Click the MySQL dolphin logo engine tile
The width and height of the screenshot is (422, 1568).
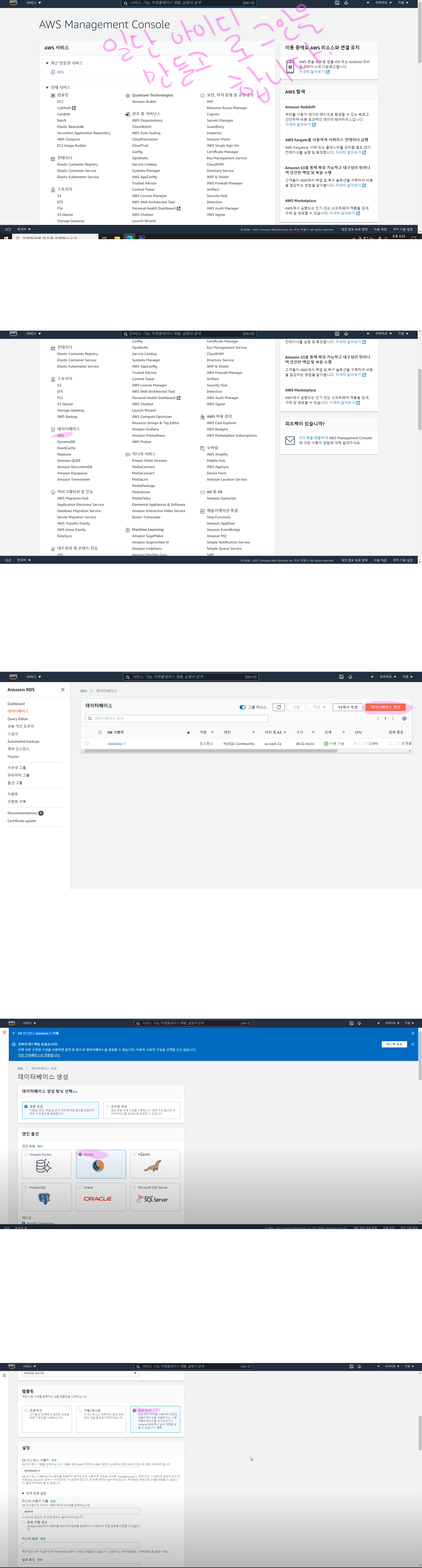click(98, 1166)
